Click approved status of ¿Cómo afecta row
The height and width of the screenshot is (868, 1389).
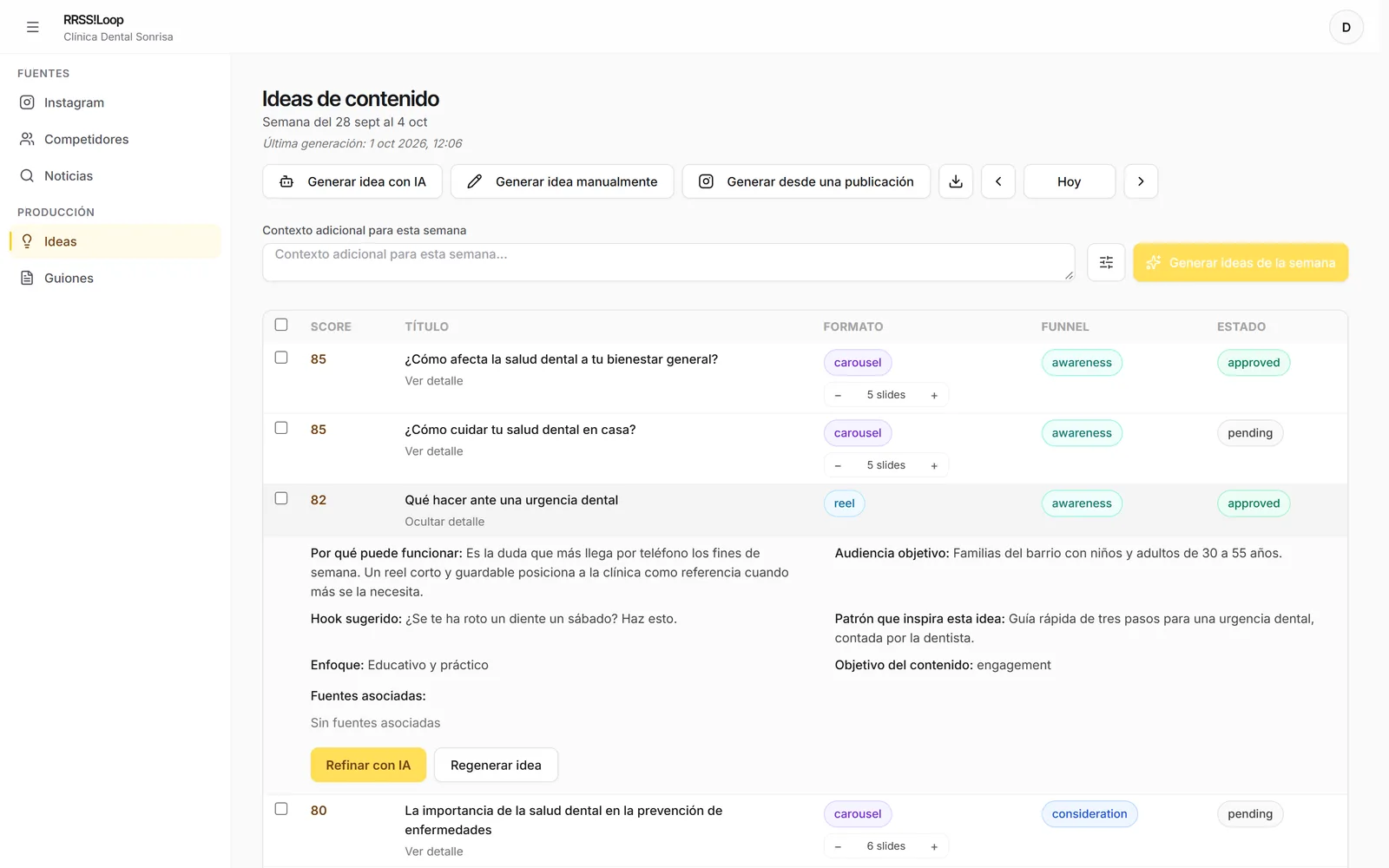1254,363
